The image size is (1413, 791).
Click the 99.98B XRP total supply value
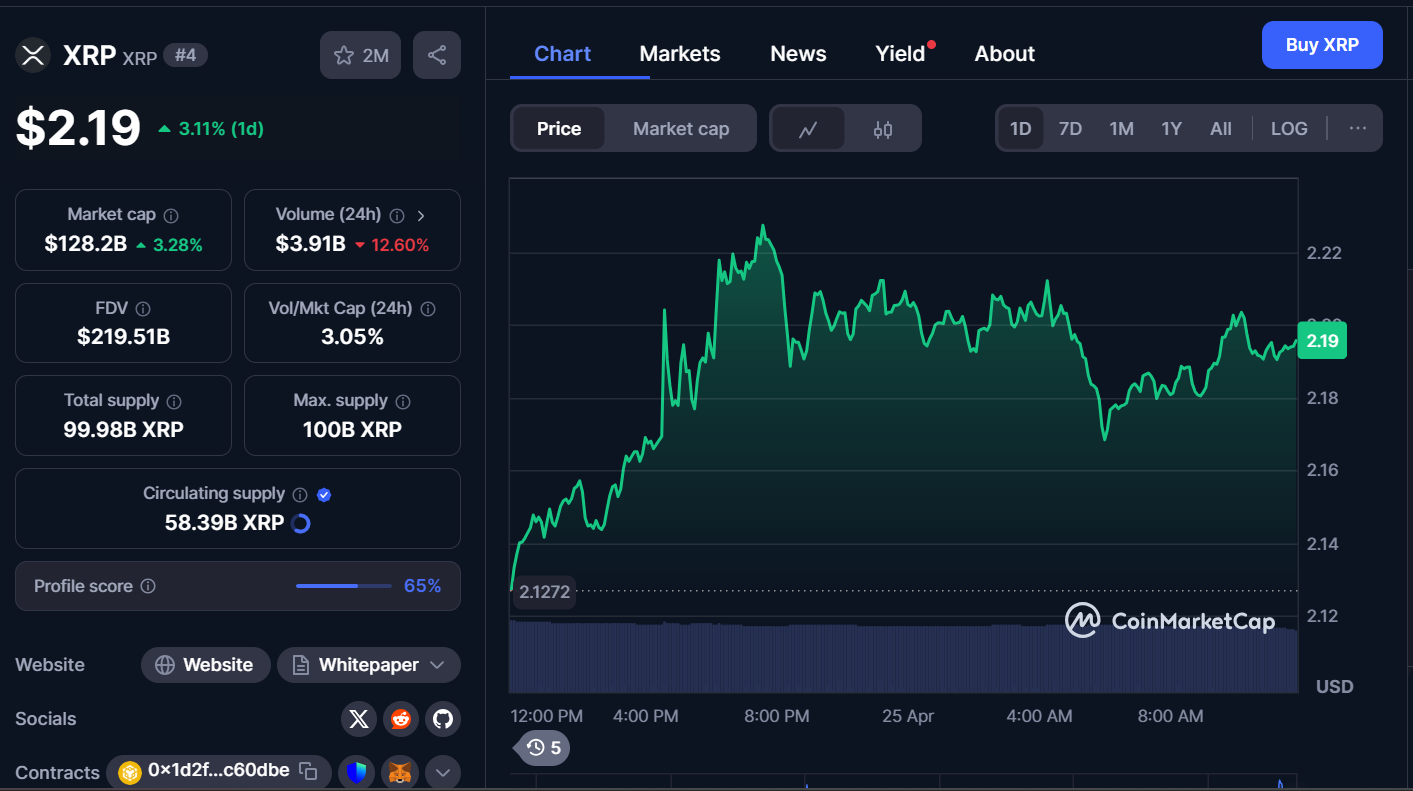pos(123,430)
